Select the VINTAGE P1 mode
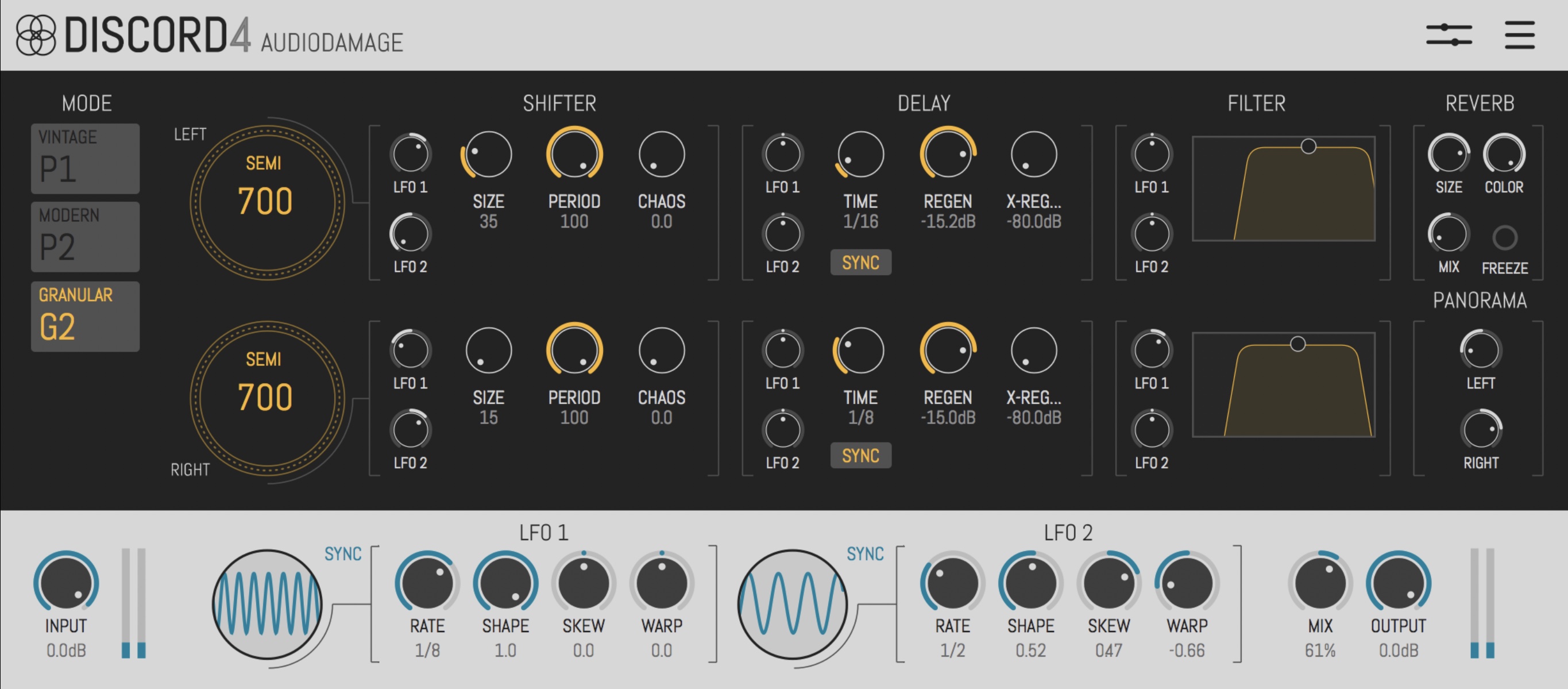The image size is (1568, 689). [85, 159]
